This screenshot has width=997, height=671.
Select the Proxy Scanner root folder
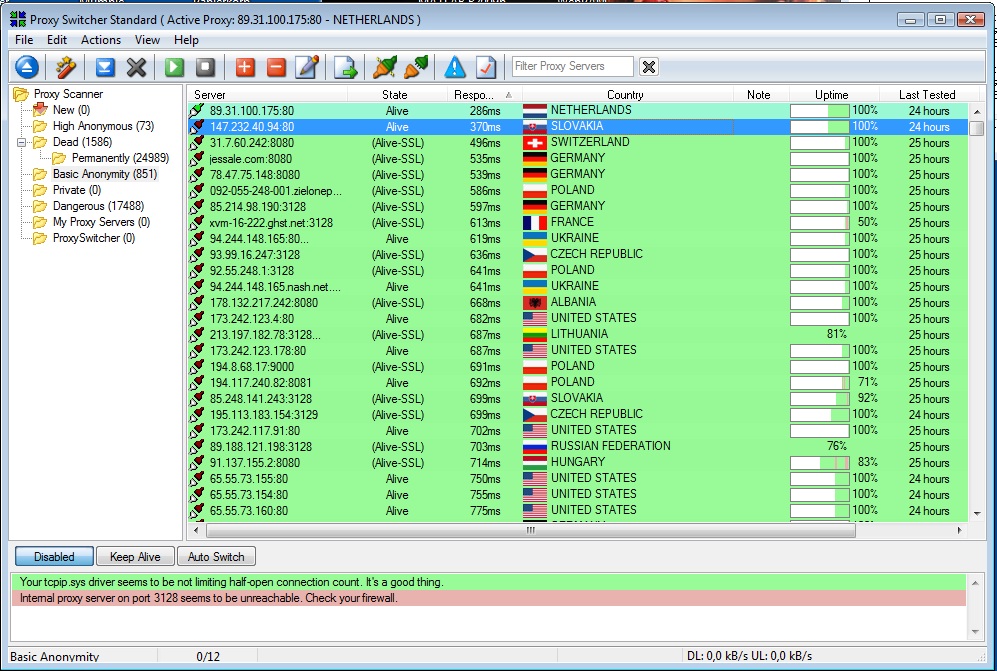[x=68, y=93]
